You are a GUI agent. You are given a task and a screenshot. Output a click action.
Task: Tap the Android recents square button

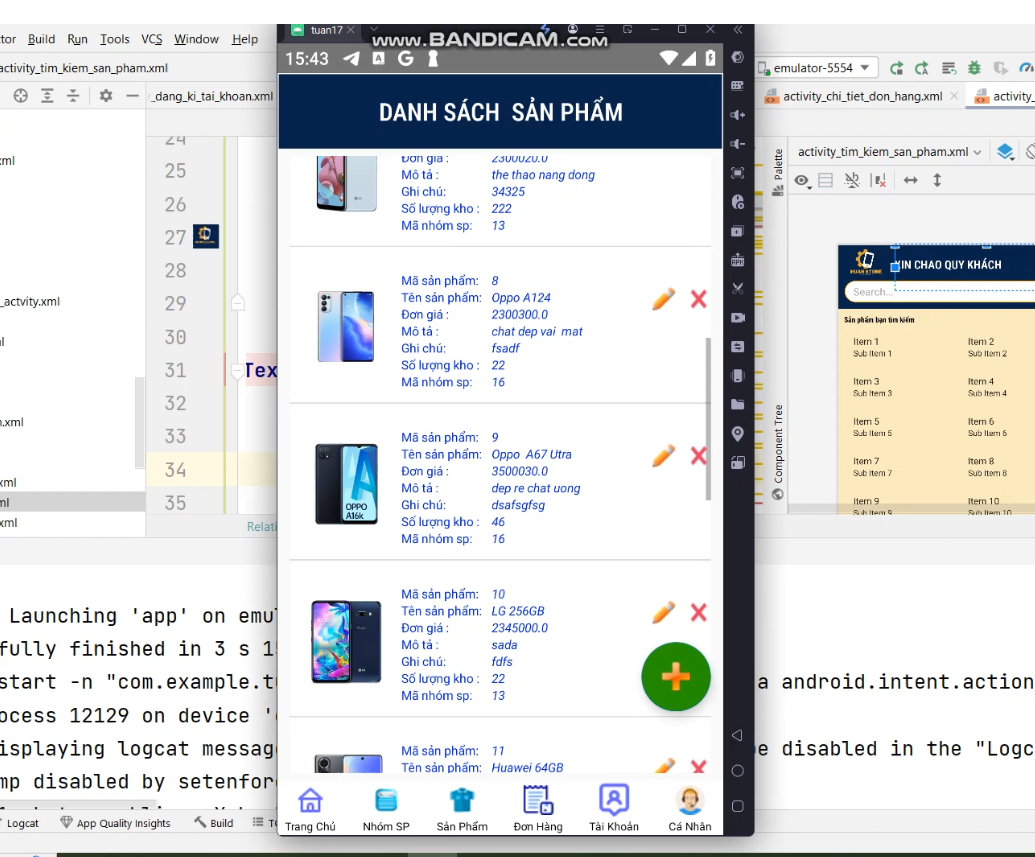tap(738, 806)
